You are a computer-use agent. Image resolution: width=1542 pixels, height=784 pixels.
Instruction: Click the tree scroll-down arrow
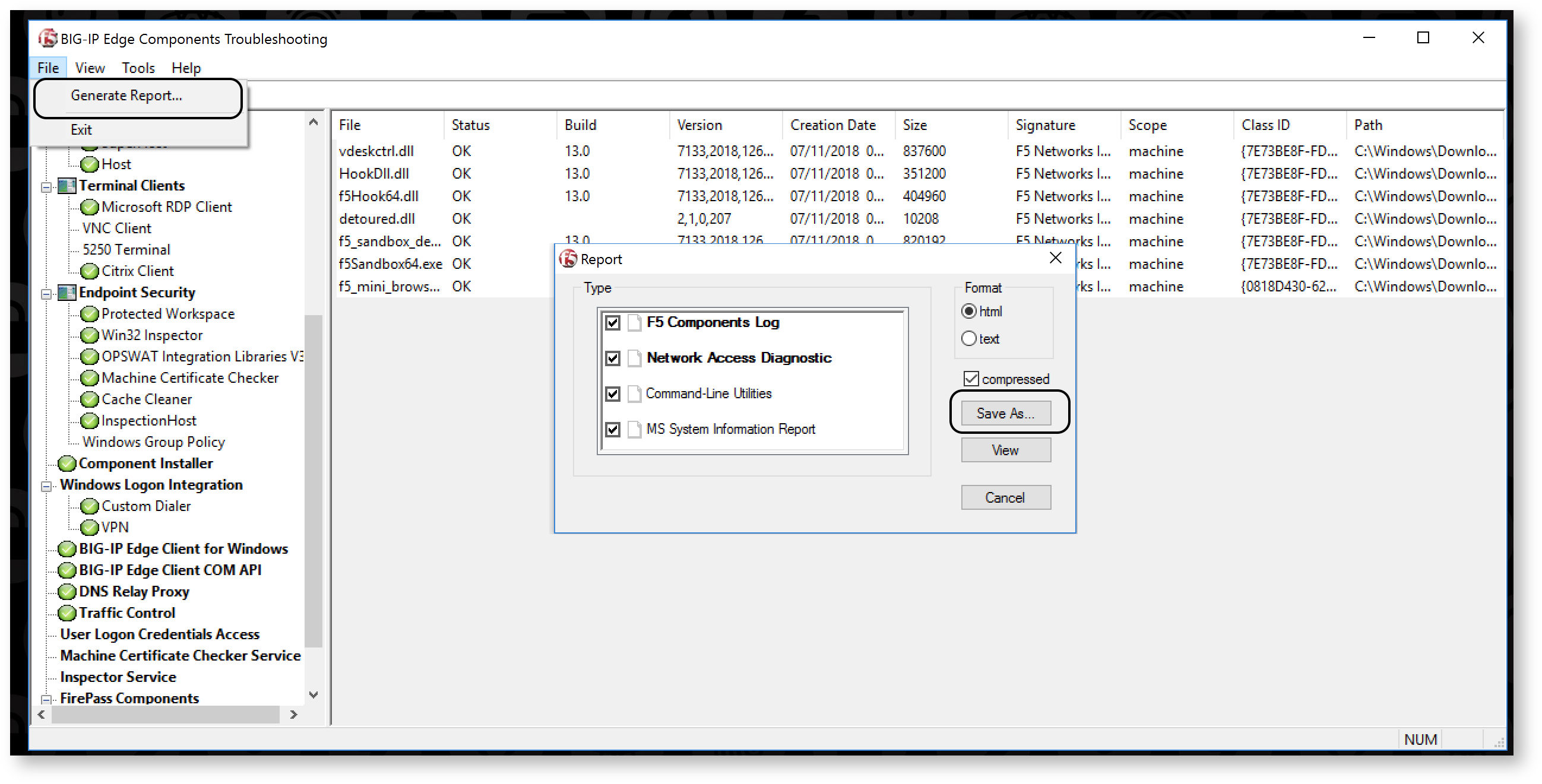pos(313,695)
